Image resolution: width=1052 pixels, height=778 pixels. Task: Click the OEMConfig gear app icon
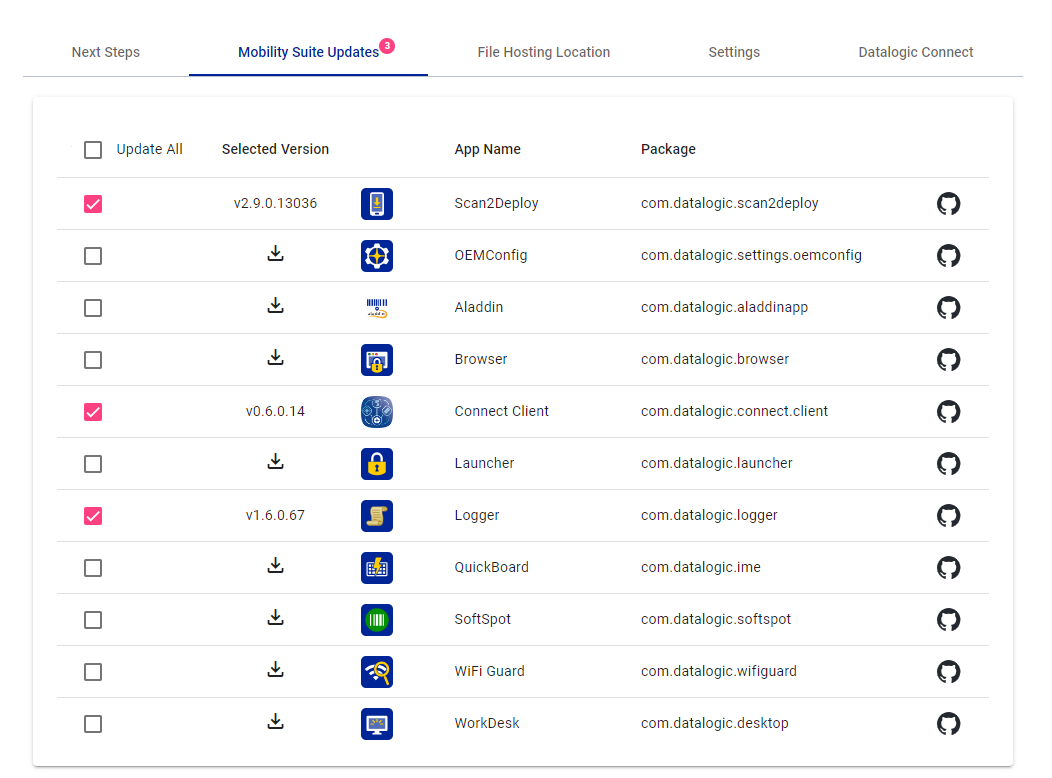pyautogui.click(x=376, y=256)
